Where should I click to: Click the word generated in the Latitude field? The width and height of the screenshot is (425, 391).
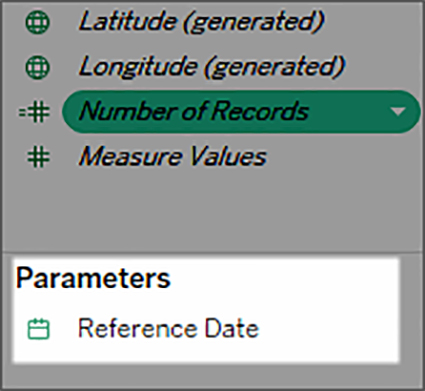pos(253,23)
